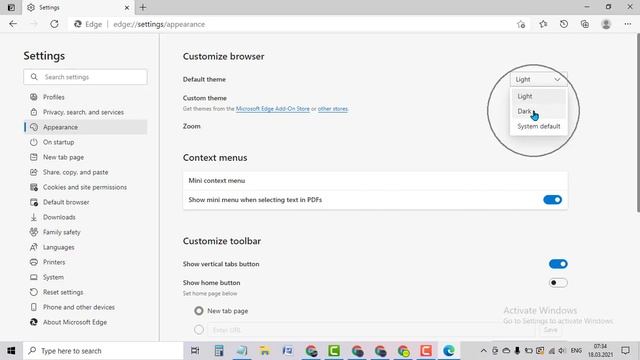Select New tab page radio button
The height and width of the screenshot is (360, 640).
199,311
